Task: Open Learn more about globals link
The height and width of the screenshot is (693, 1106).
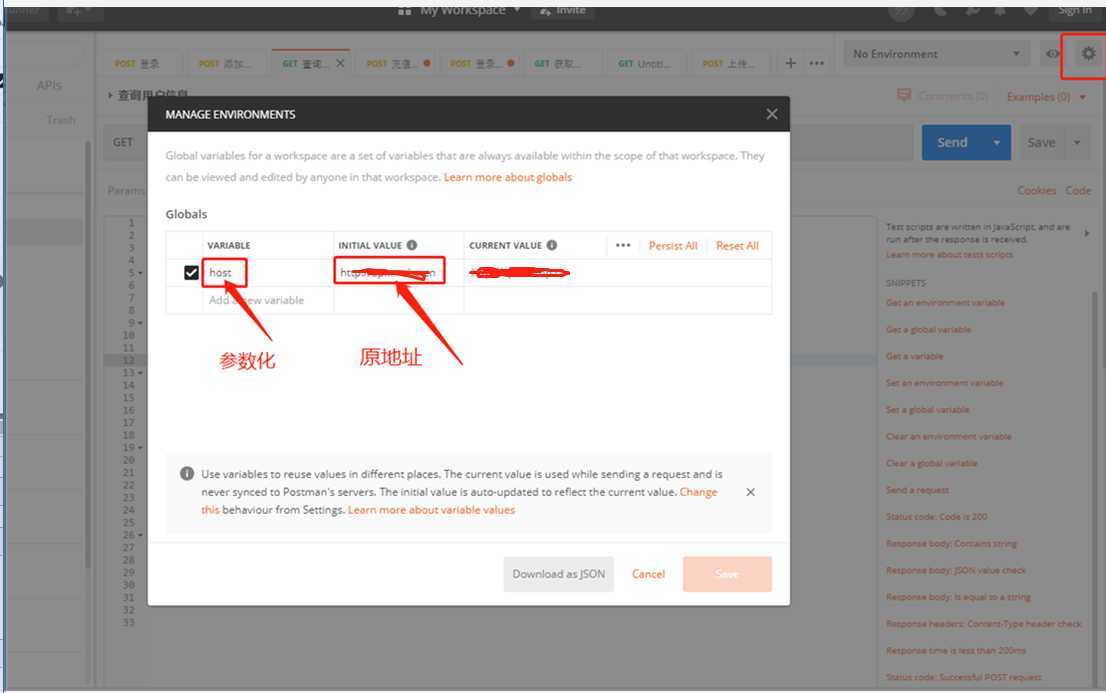Action: click(508, 177)
